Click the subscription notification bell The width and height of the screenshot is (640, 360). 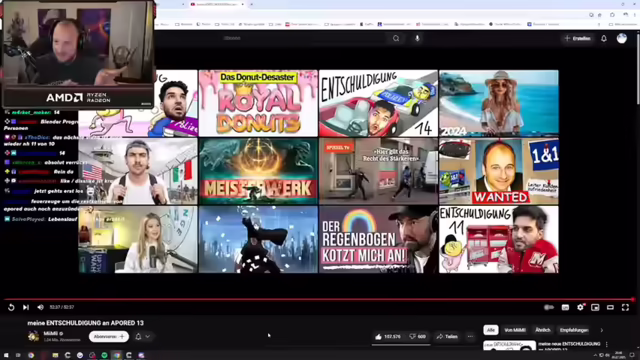point(138,336)
